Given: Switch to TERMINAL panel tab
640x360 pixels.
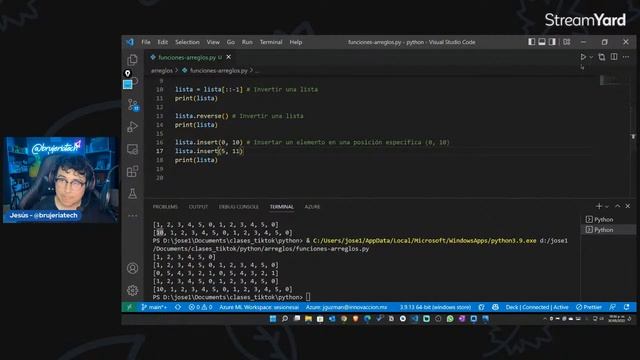Looking at the screenshot, I should coord(282,207).
